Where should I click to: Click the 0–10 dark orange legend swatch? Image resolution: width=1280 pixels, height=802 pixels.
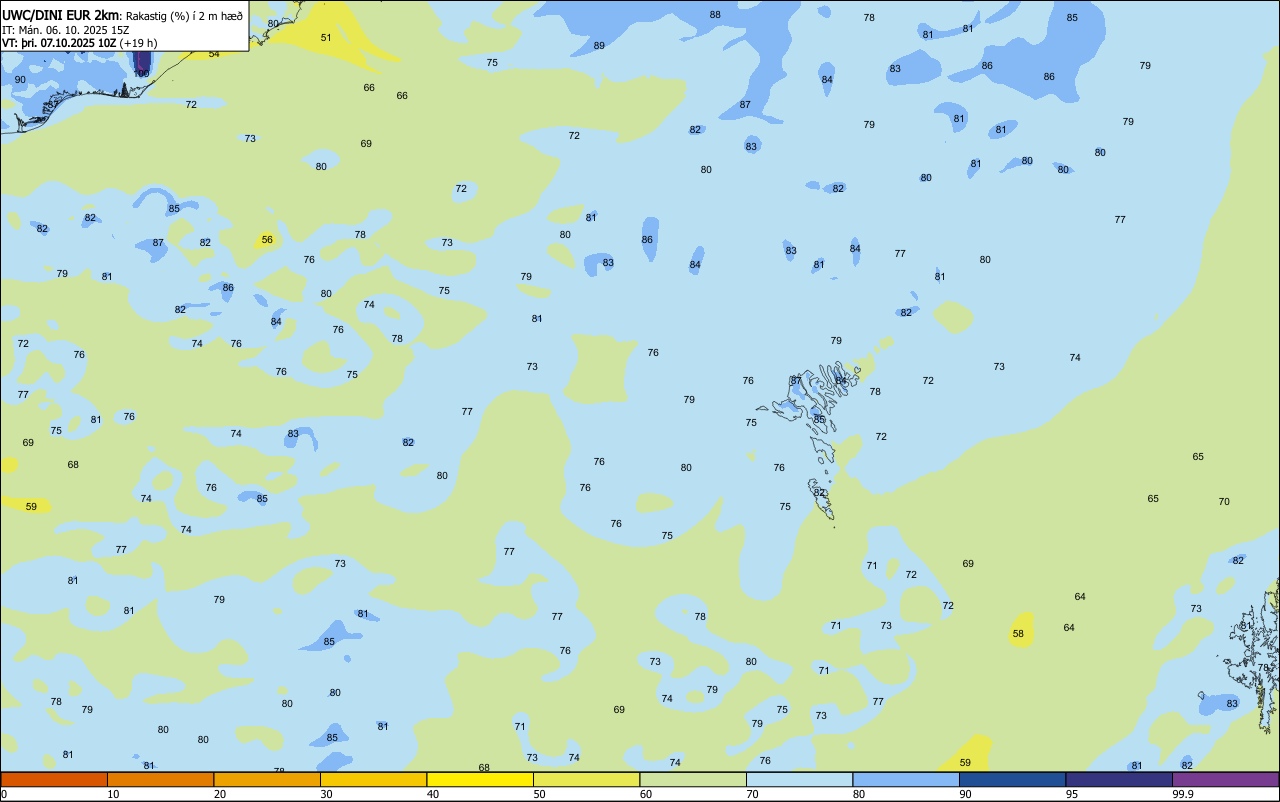tap(54, 779)
